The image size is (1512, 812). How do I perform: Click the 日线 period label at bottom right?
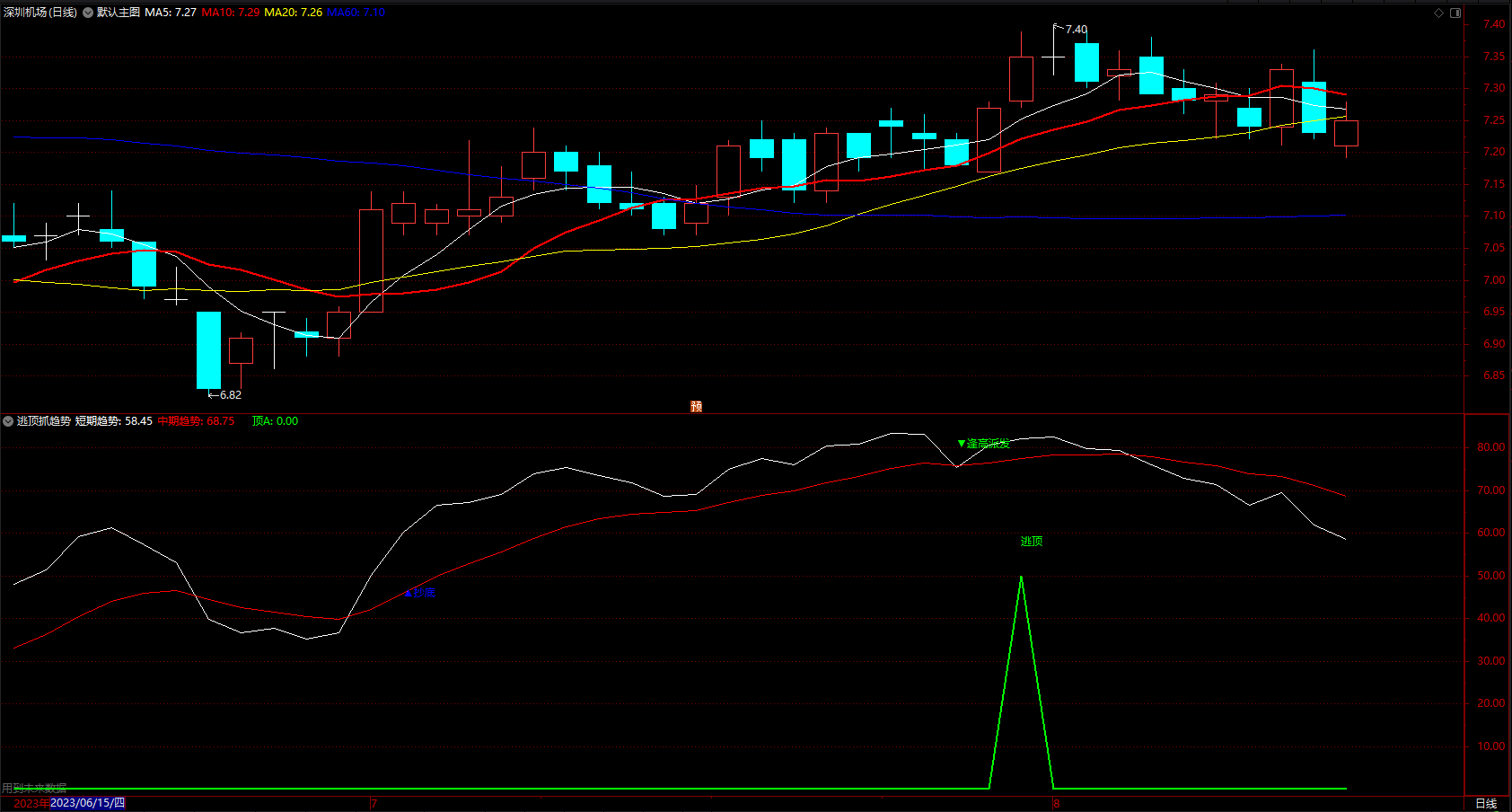tap(1487, 804)
